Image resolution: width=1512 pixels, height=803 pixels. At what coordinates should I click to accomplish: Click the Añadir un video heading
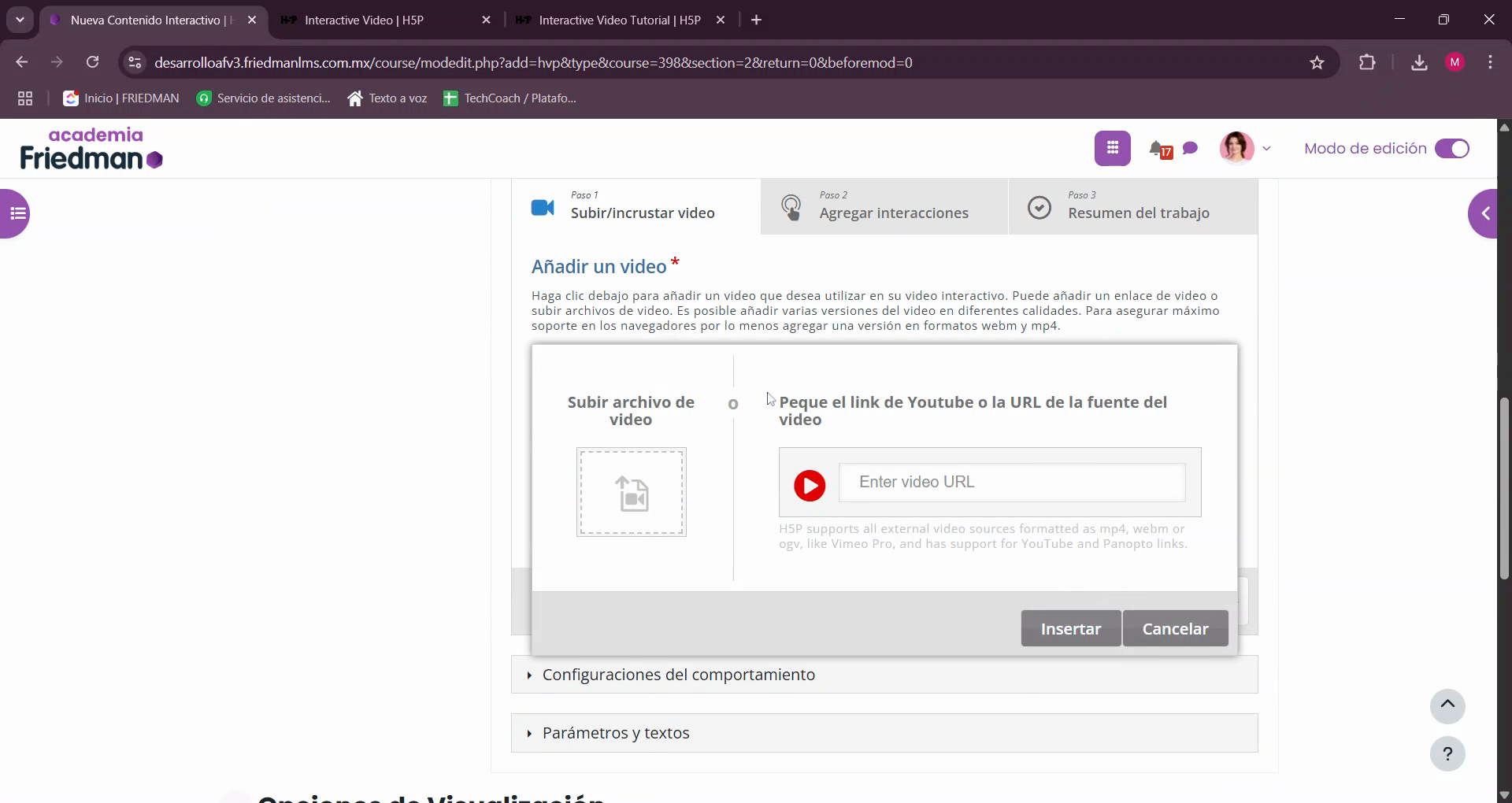pos(598,267)
